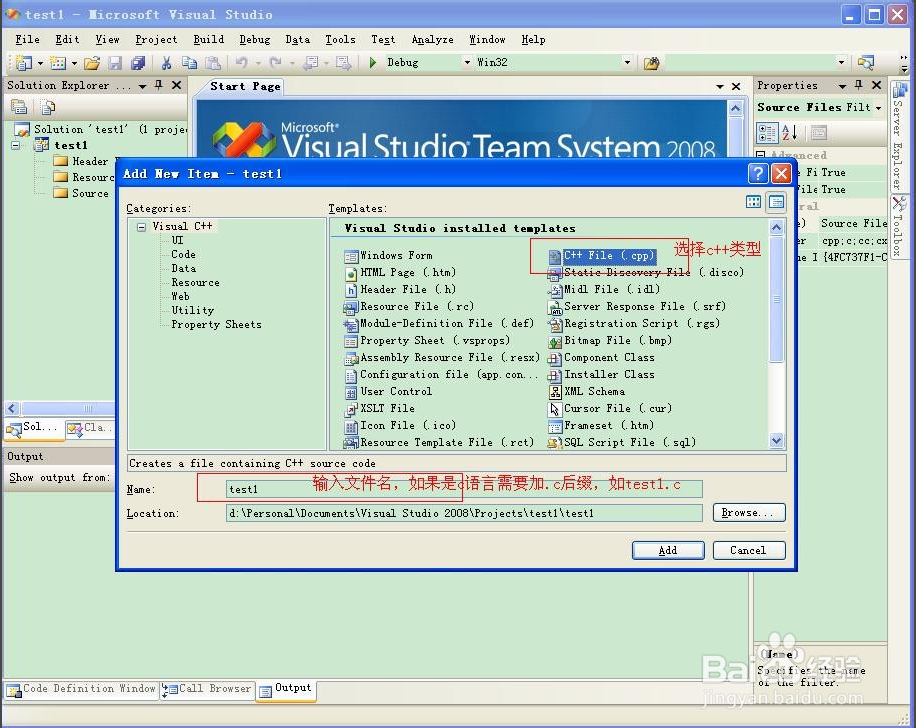Click the green Start Debugging arrow
The width and height of the screenshot is (916, 728).
(x=373, y=62)
